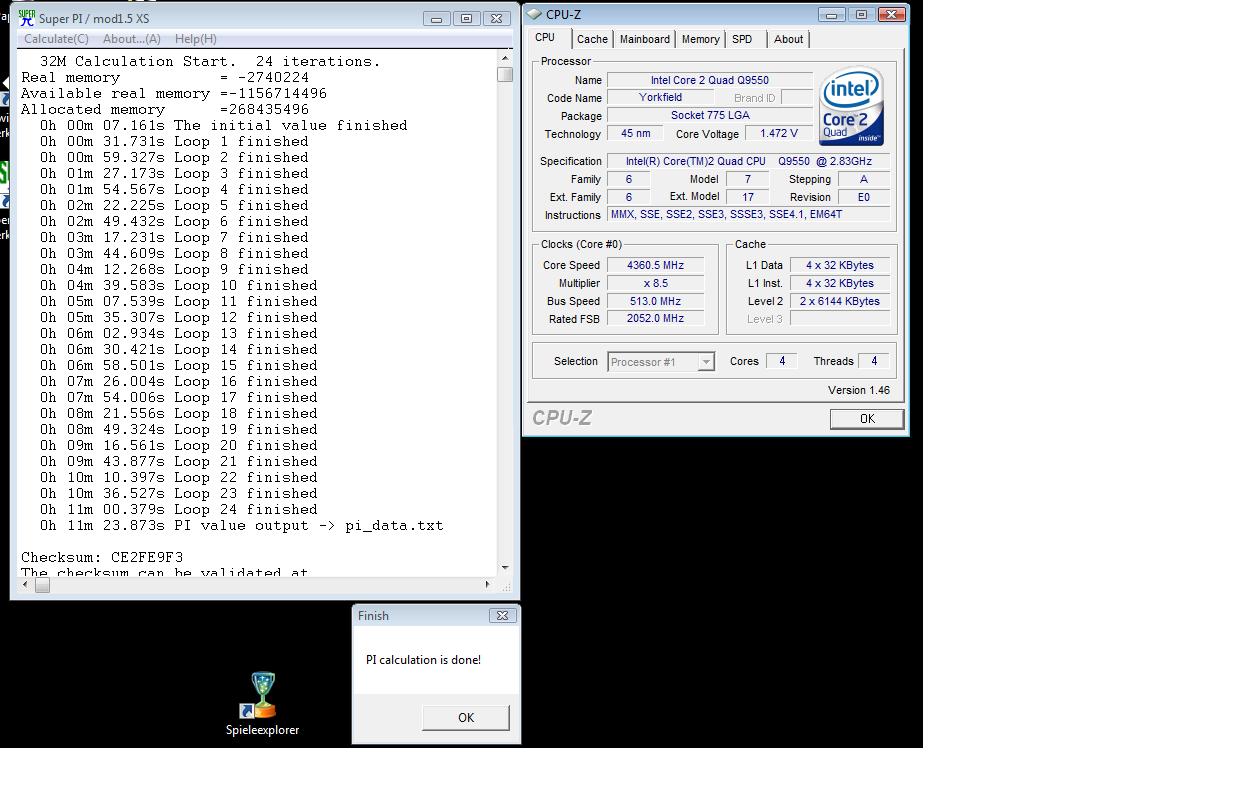Click the line 'Checksum: CE2FE9F3'
Screen dimensions: 1260x788
point(102,557)
